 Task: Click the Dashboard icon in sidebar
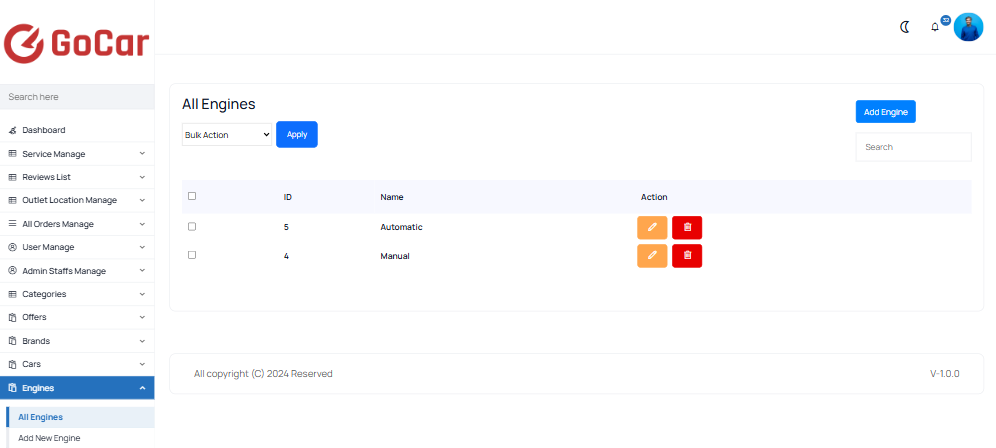(12, 130)
